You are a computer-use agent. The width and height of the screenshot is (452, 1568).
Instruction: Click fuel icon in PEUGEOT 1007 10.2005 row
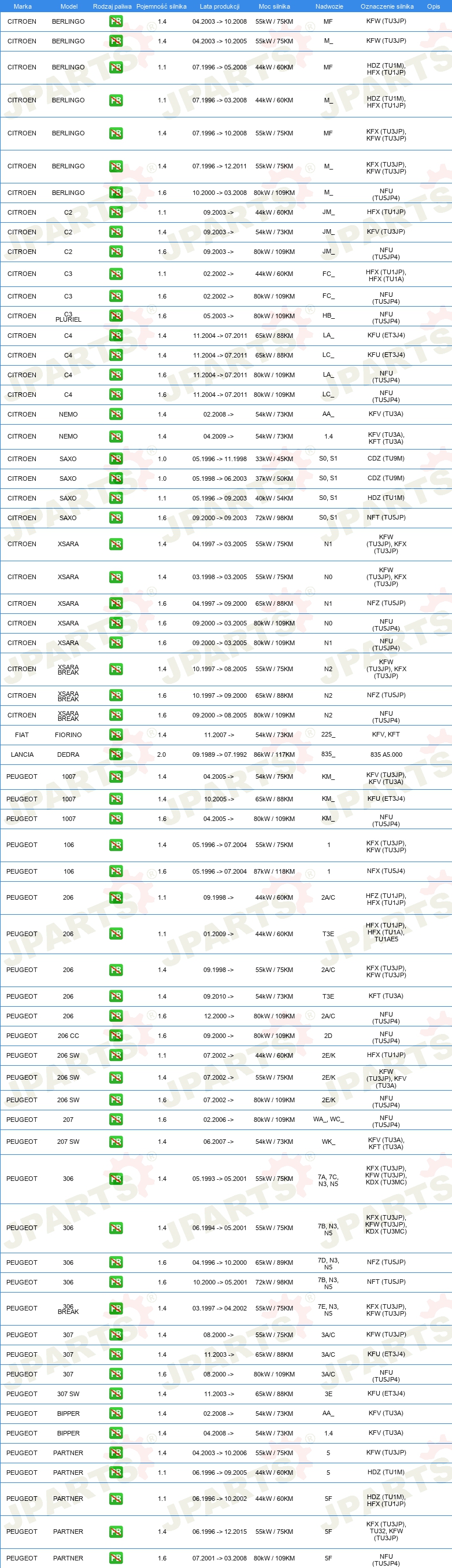tap(116, 799)
